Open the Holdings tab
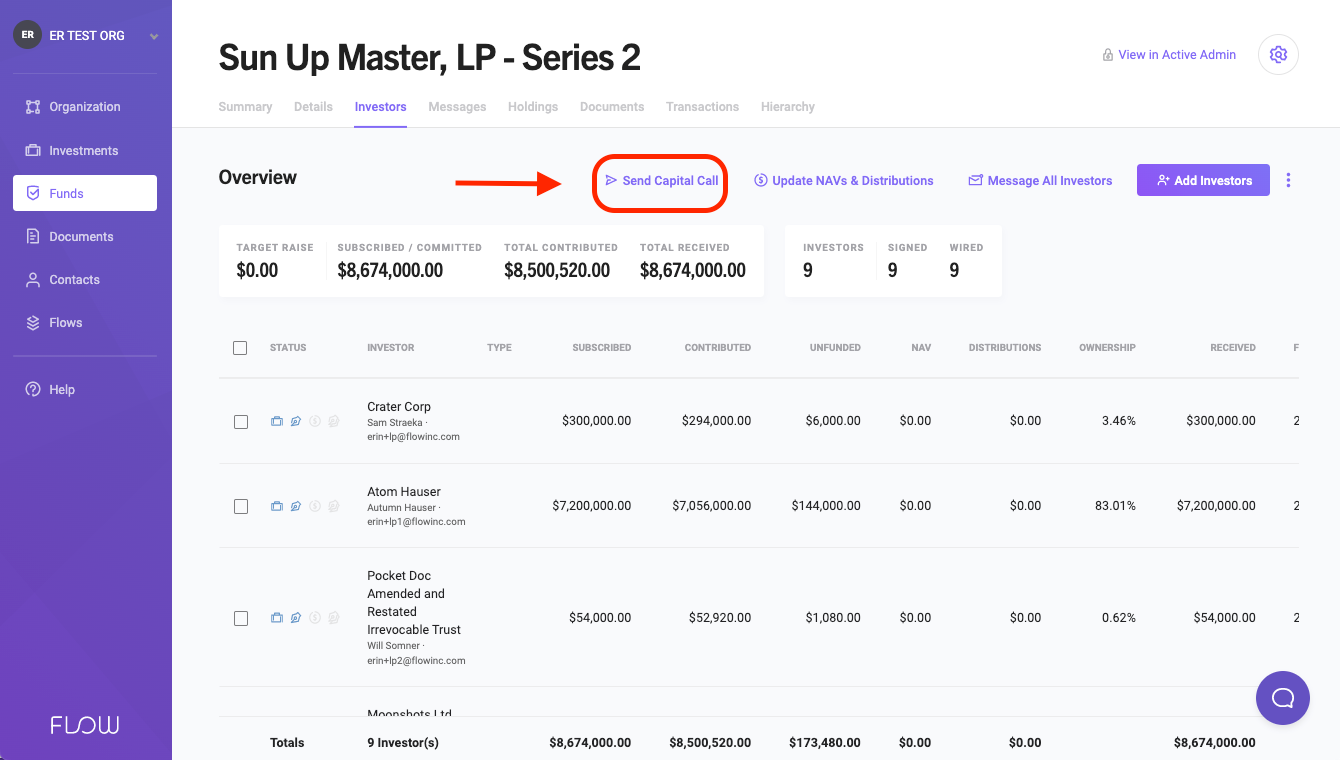This screenshot has width=1340, height=760. coord(533,107)
